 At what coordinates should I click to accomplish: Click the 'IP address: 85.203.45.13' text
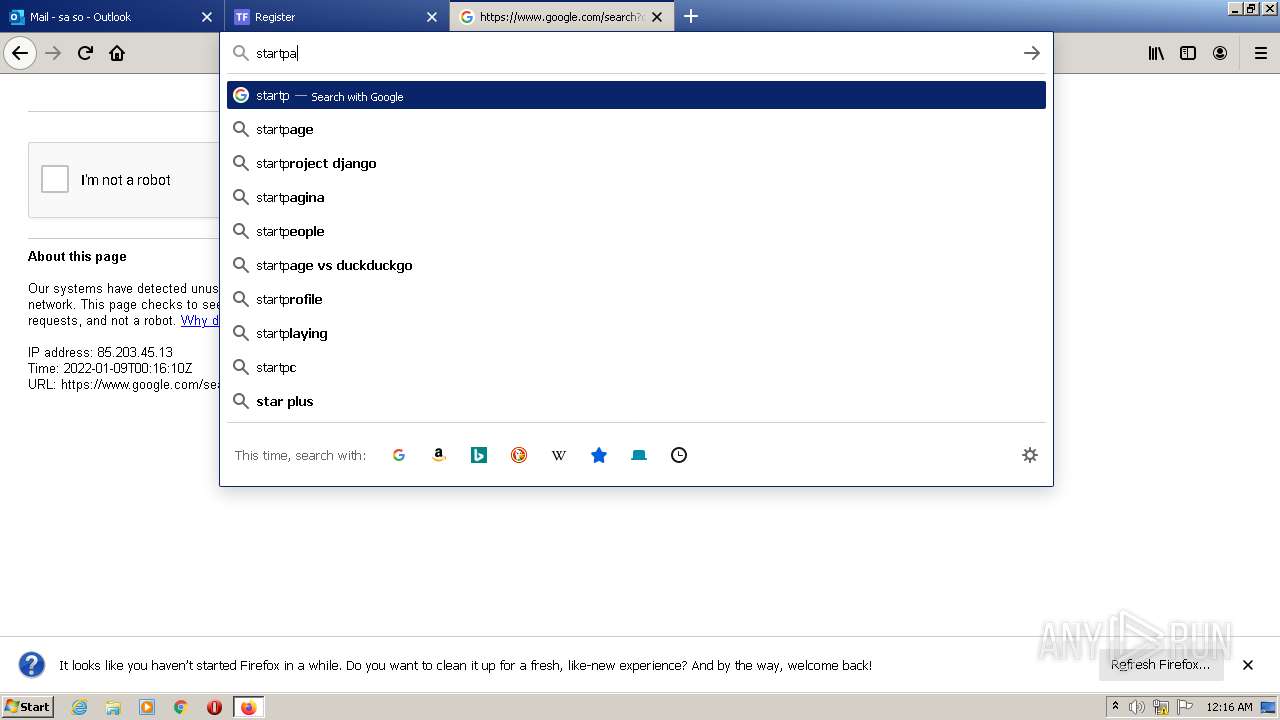pos(100,353)
